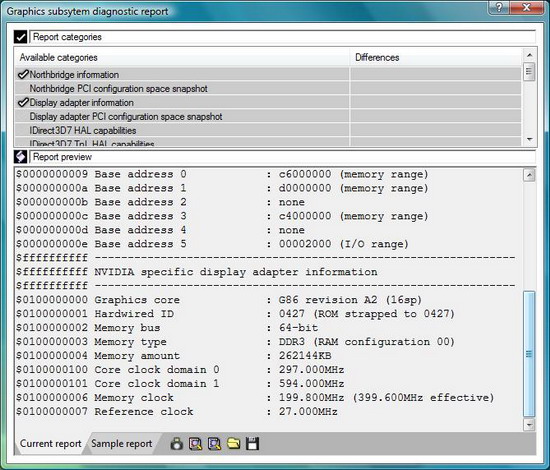The image size is (550, 470).
Task: Click the Memory type DDR3 line
Action: [235, 342]
